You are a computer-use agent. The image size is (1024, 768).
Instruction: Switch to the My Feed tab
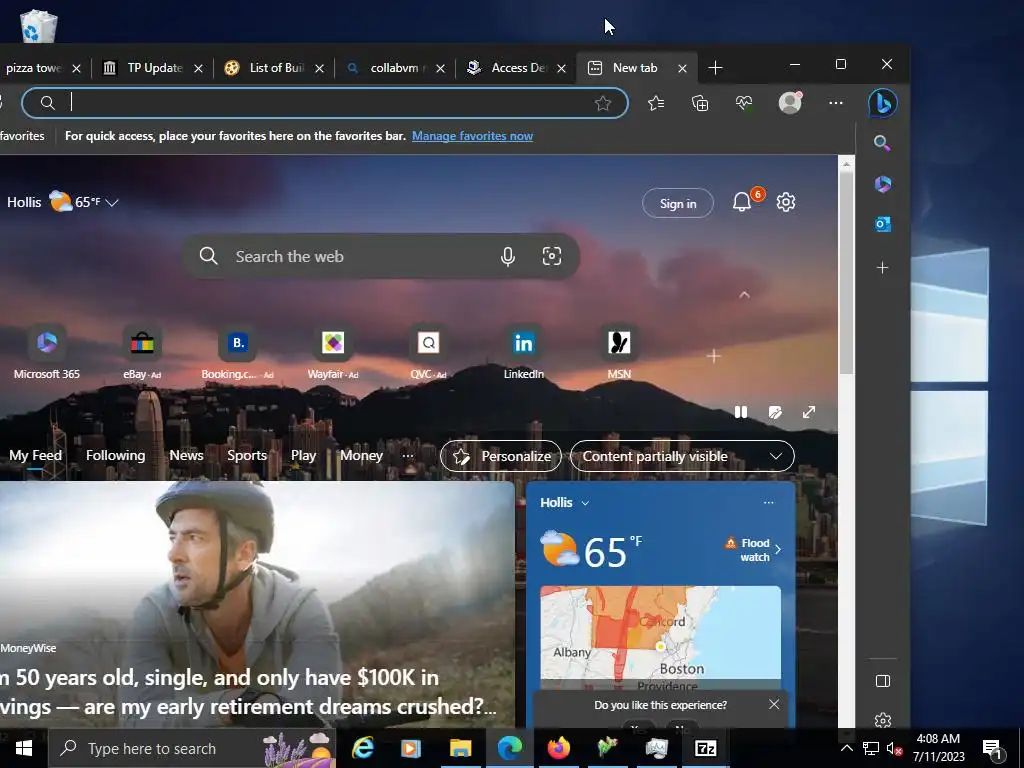[35, 456]
